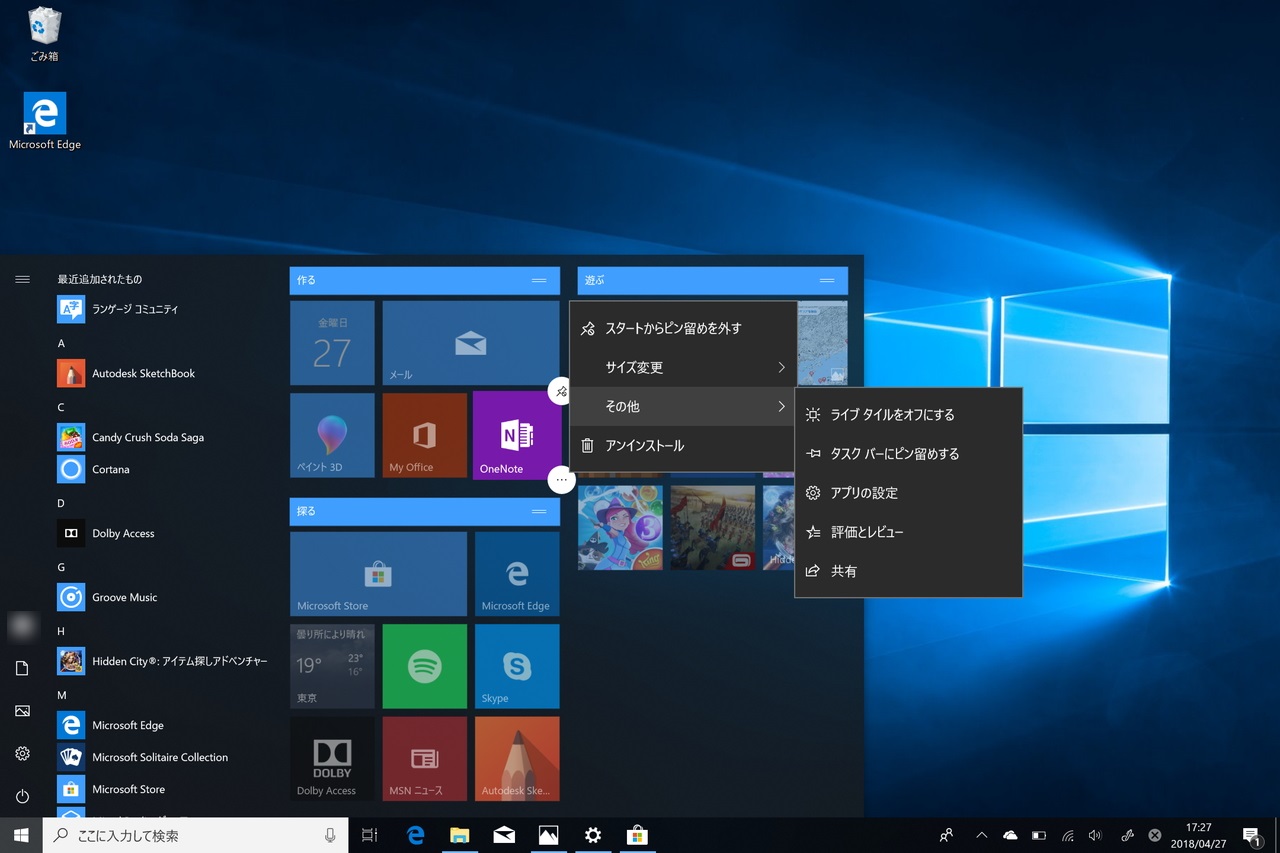1280x853 pixels.
Task: Open the volume control in system tray
Action: 1095,835
